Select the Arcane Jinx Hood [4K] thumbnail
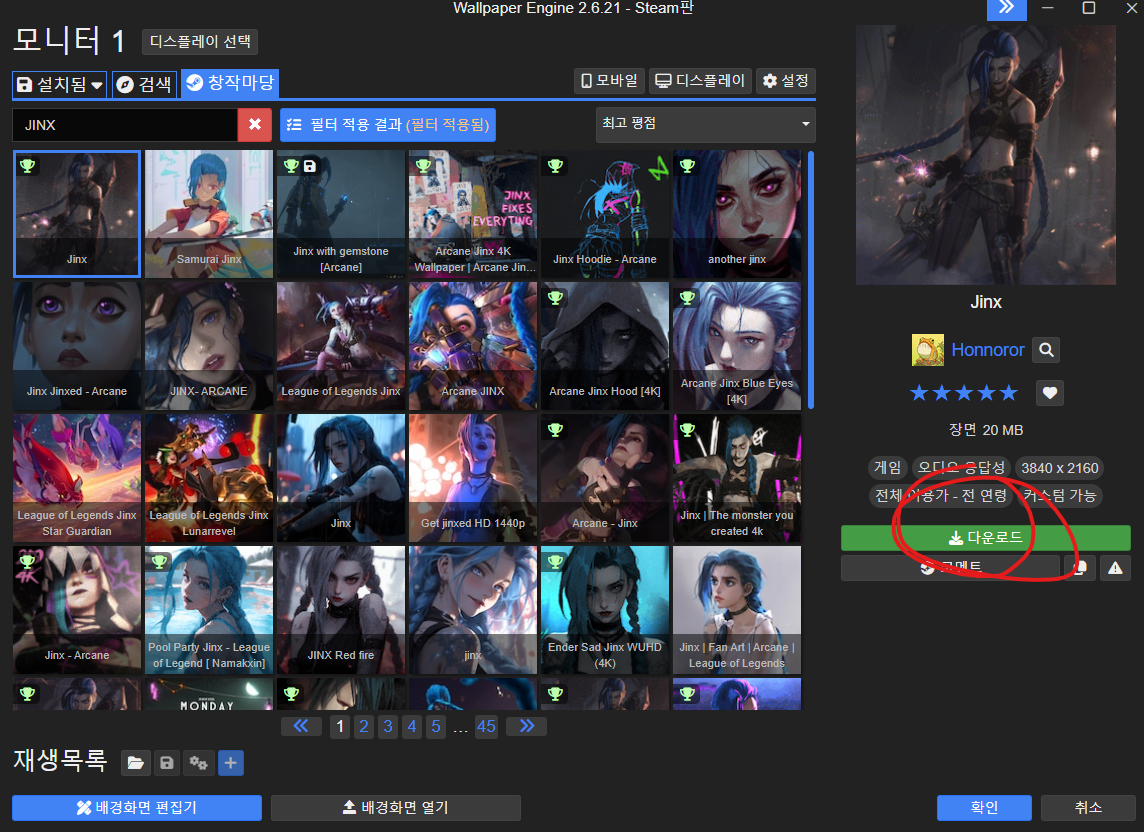Screen dimensions: 1144x832 click(x=605, y=346)
